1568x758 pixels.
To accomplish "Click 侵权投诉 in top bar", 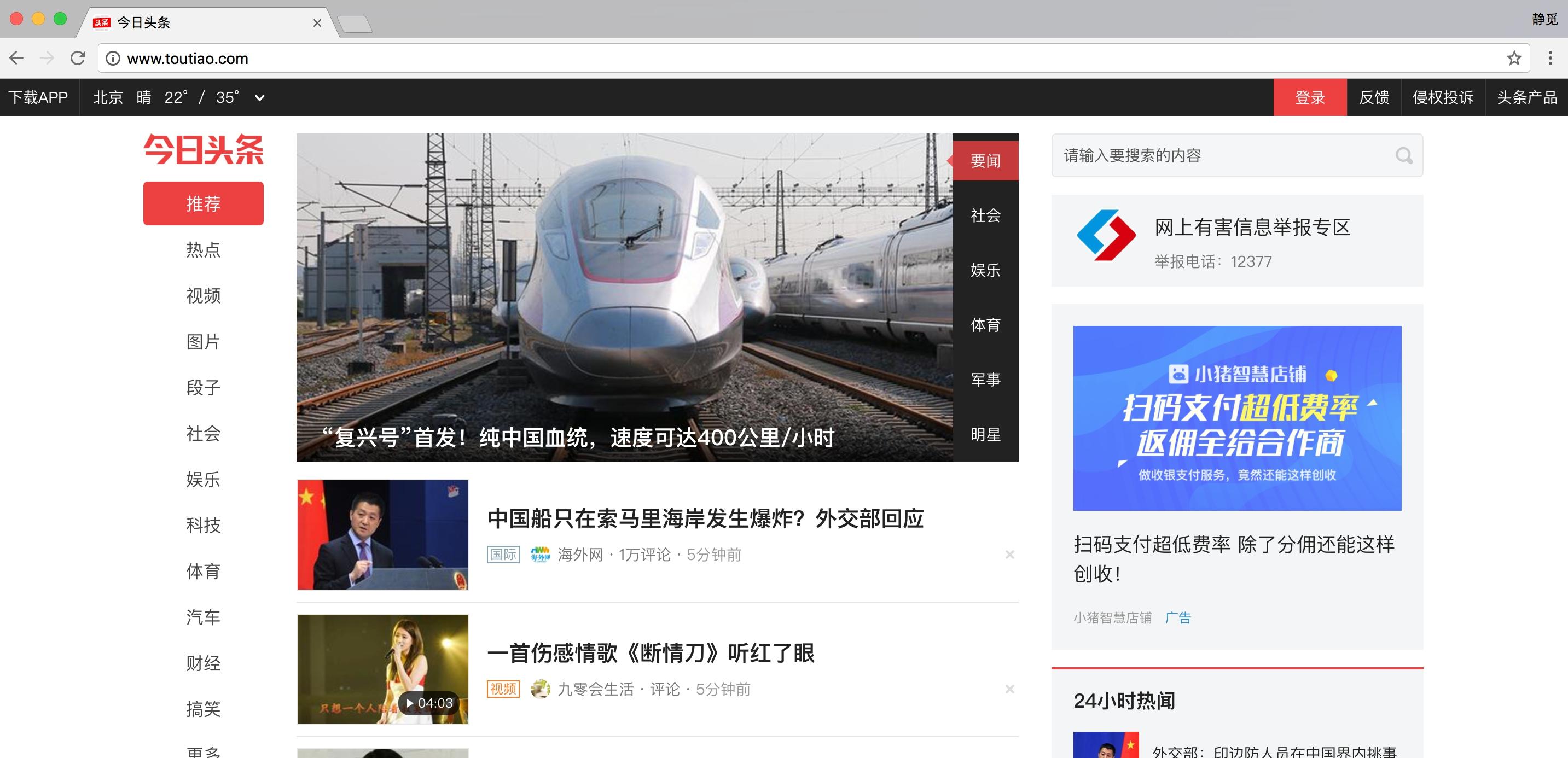I will [1443, 97].
